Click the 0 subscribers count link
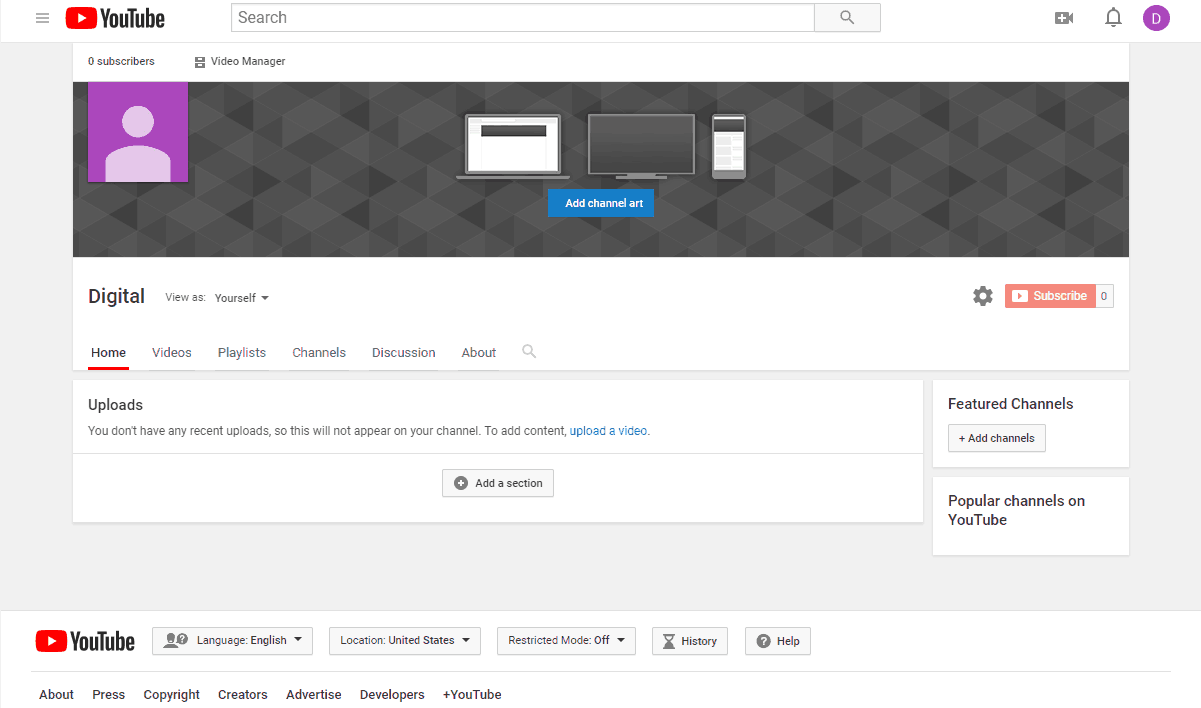Viewport: 1201px width, 708px height. 121,61
